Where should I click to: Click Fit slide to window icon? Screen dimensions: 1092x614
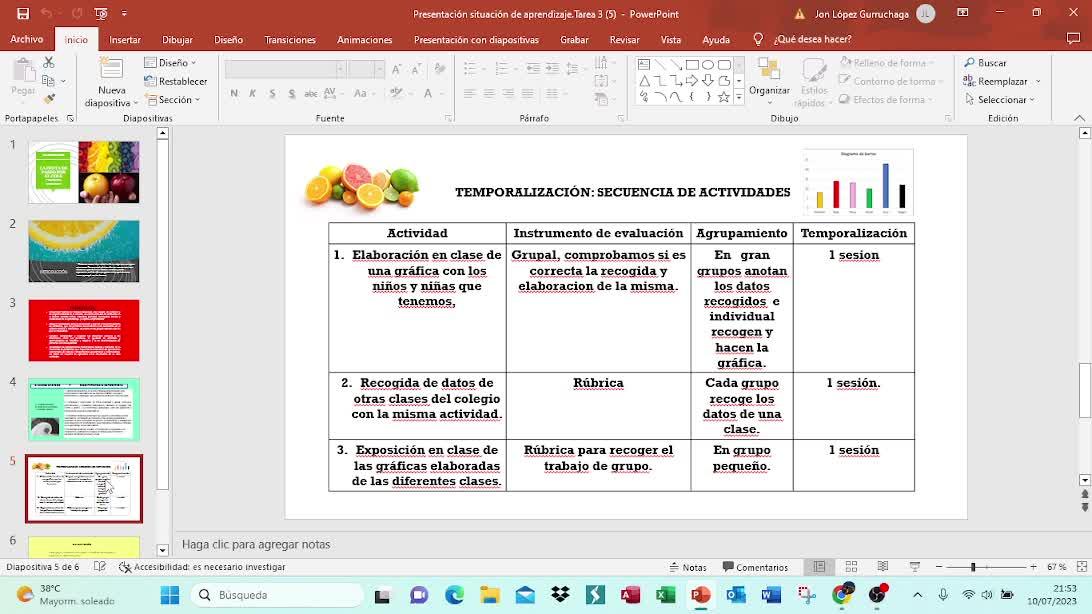point(1082,567)
